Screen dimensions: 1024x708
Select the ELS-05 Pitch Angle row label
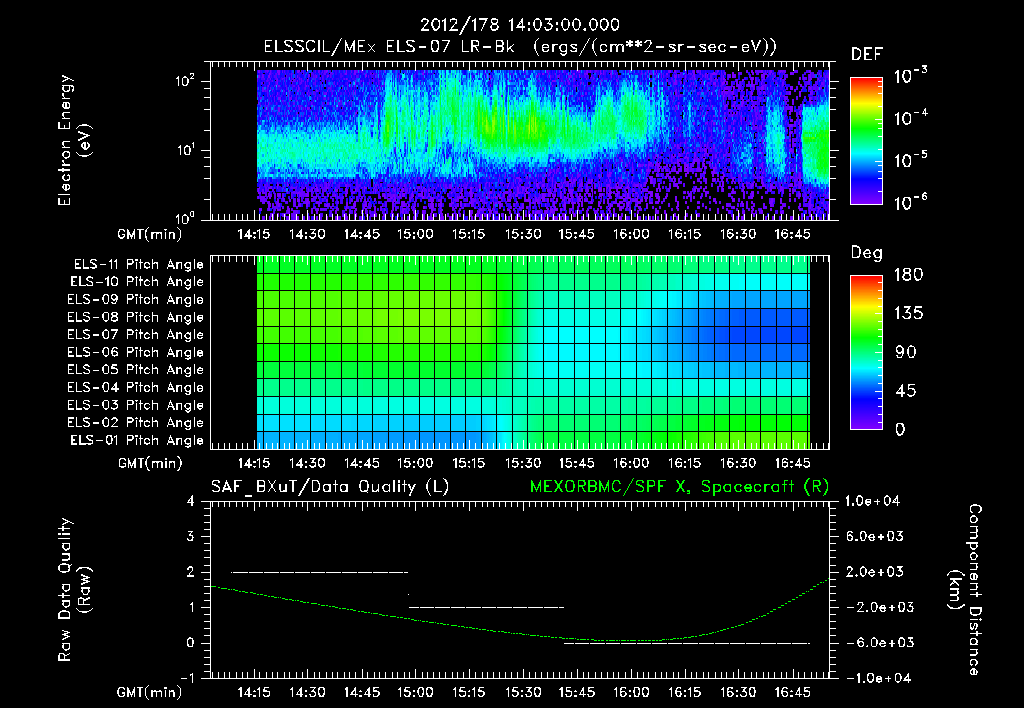(135, 370)
